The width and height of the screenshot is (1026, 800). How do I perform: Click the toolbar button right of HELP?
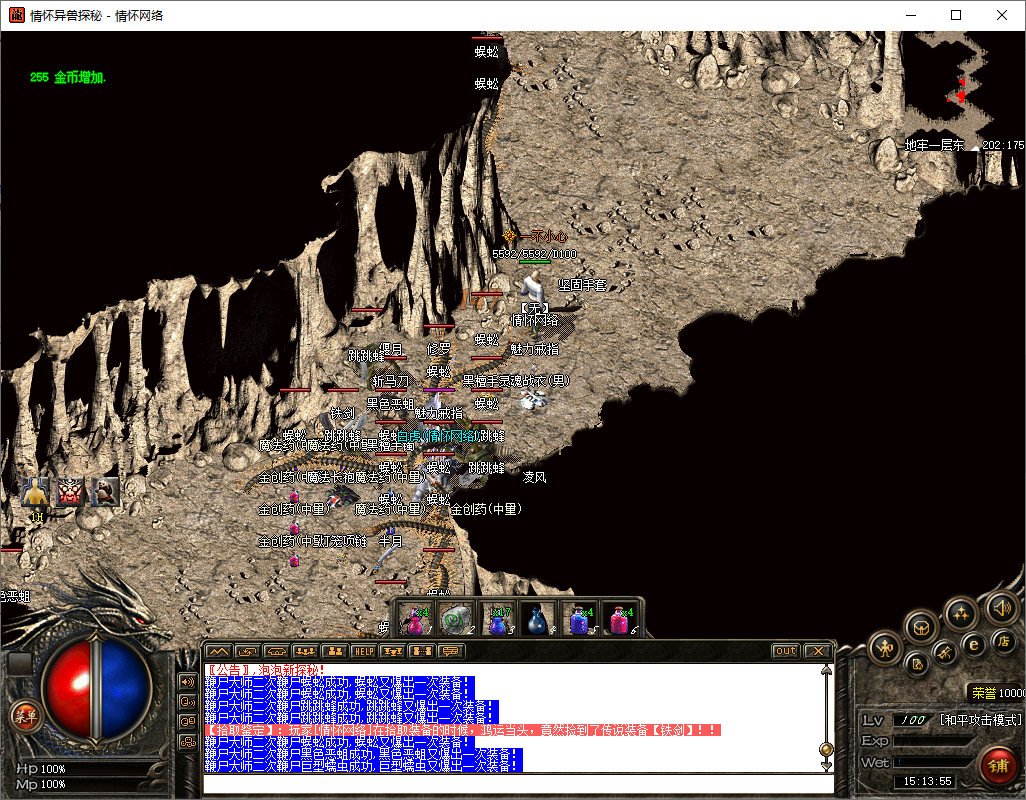click(393, 652)
